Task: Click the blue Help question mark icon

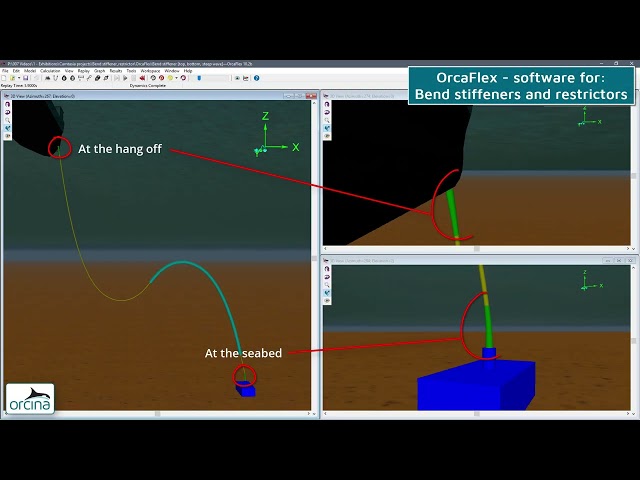Action: coord(256,78)
